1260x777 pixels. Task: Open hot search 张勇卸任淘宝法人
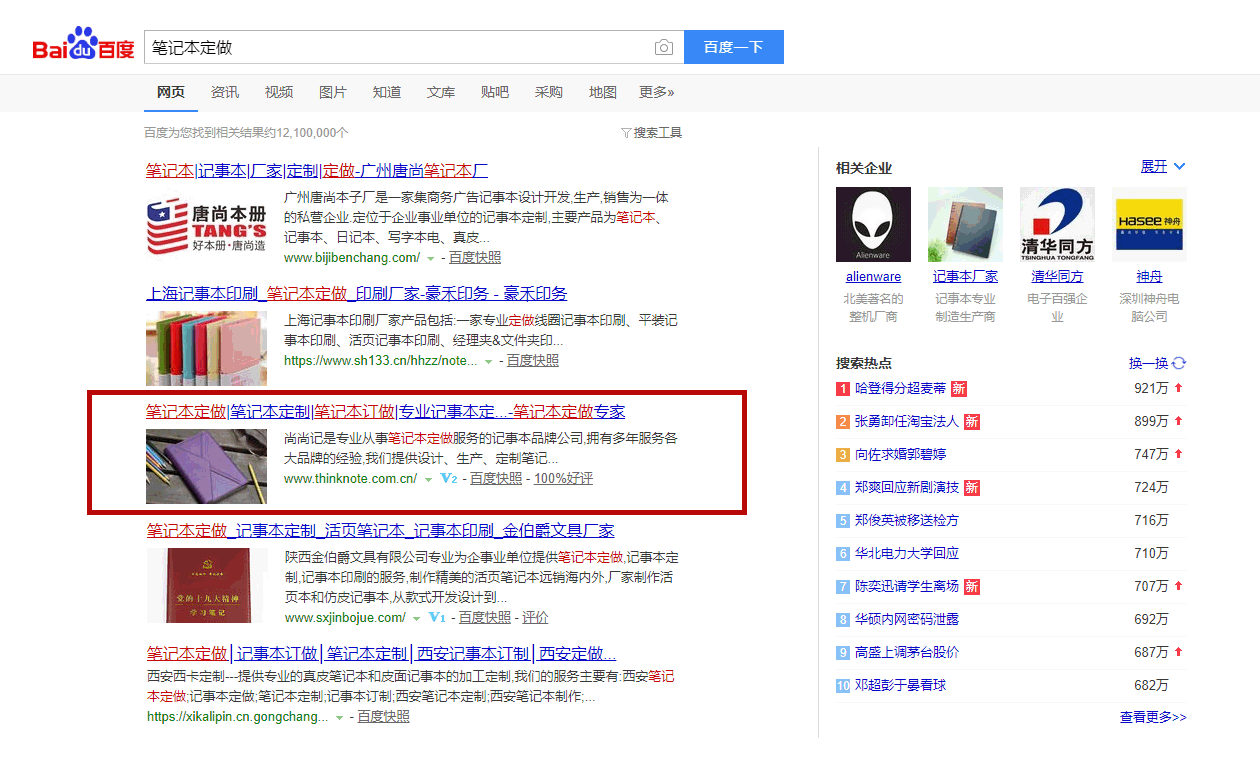907,421
